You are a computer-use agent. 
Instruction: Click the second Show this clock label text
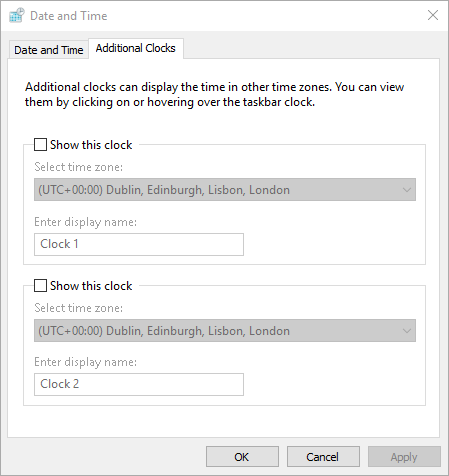(91, 286)
